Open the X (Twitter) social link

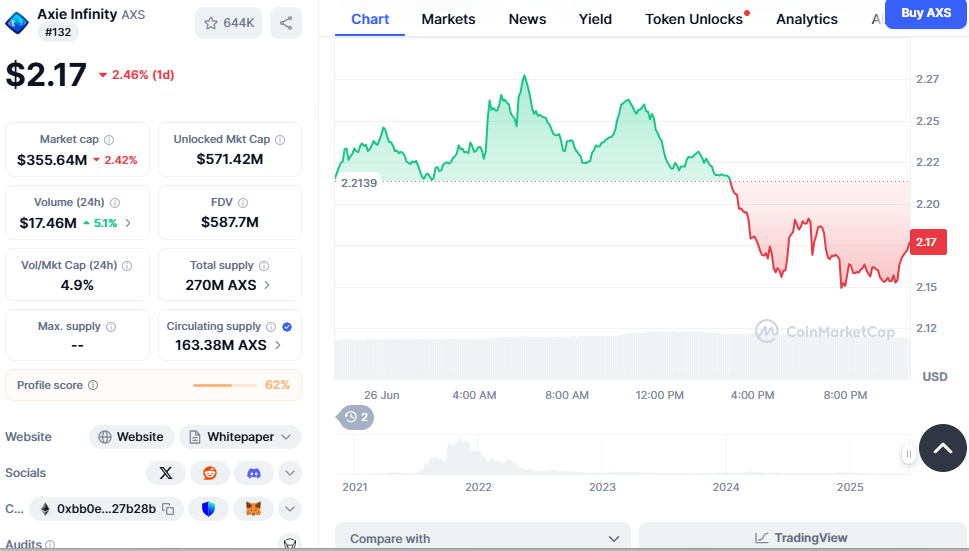point(166,473)
